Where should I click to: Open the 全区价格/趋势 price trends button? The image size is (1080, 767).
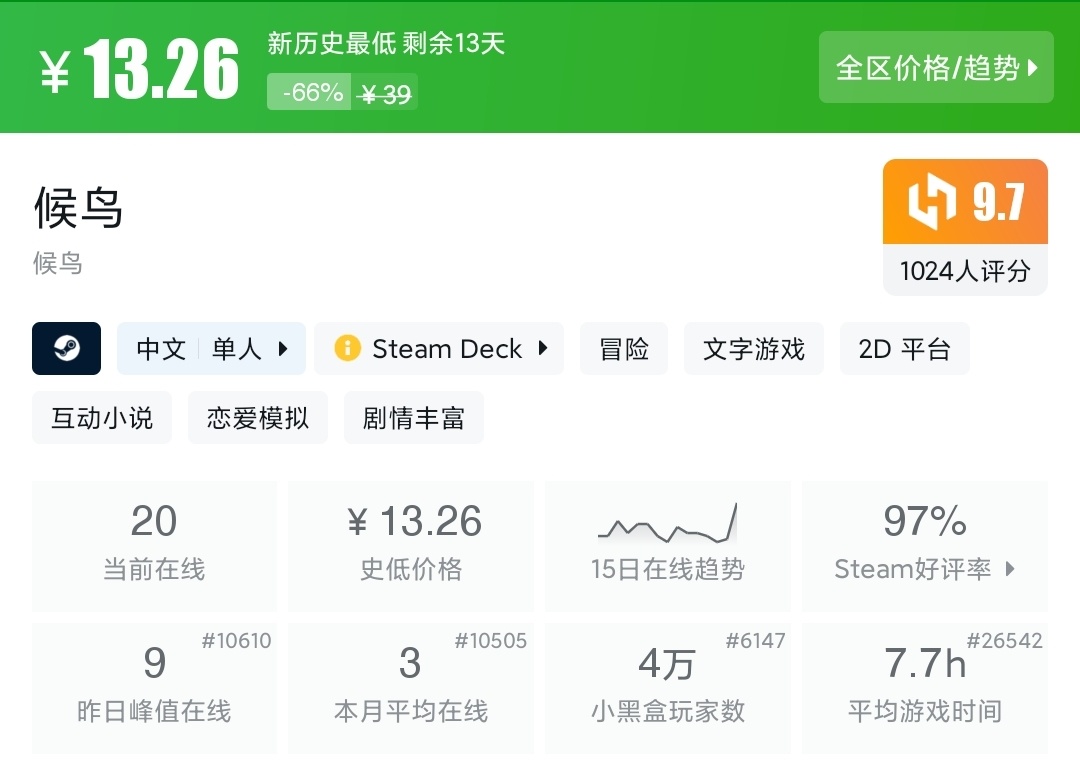[936, 67]
